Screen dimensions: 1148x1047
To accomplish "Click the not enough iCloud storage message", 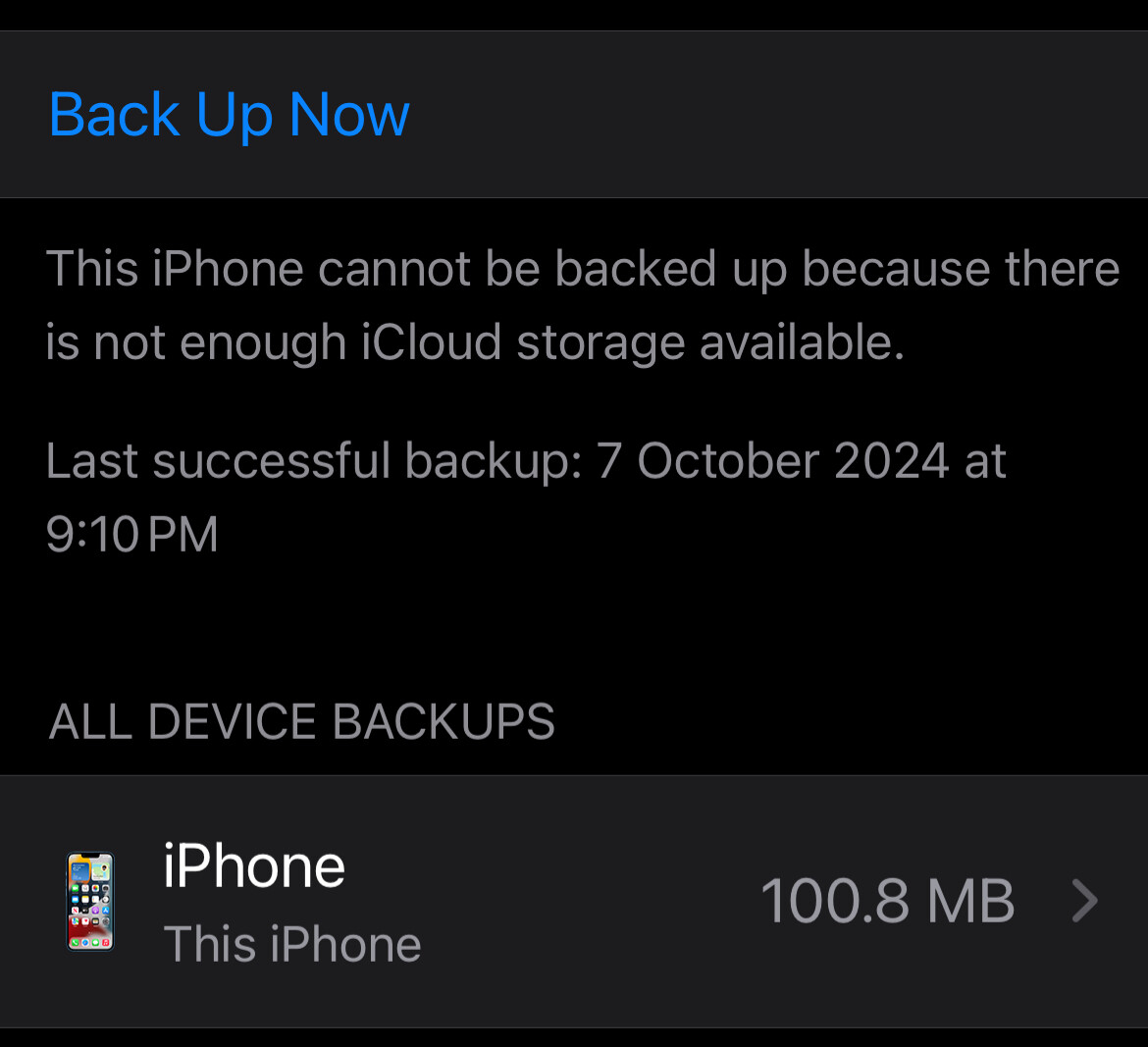I will pyautogui.click(x=582, y=305).
